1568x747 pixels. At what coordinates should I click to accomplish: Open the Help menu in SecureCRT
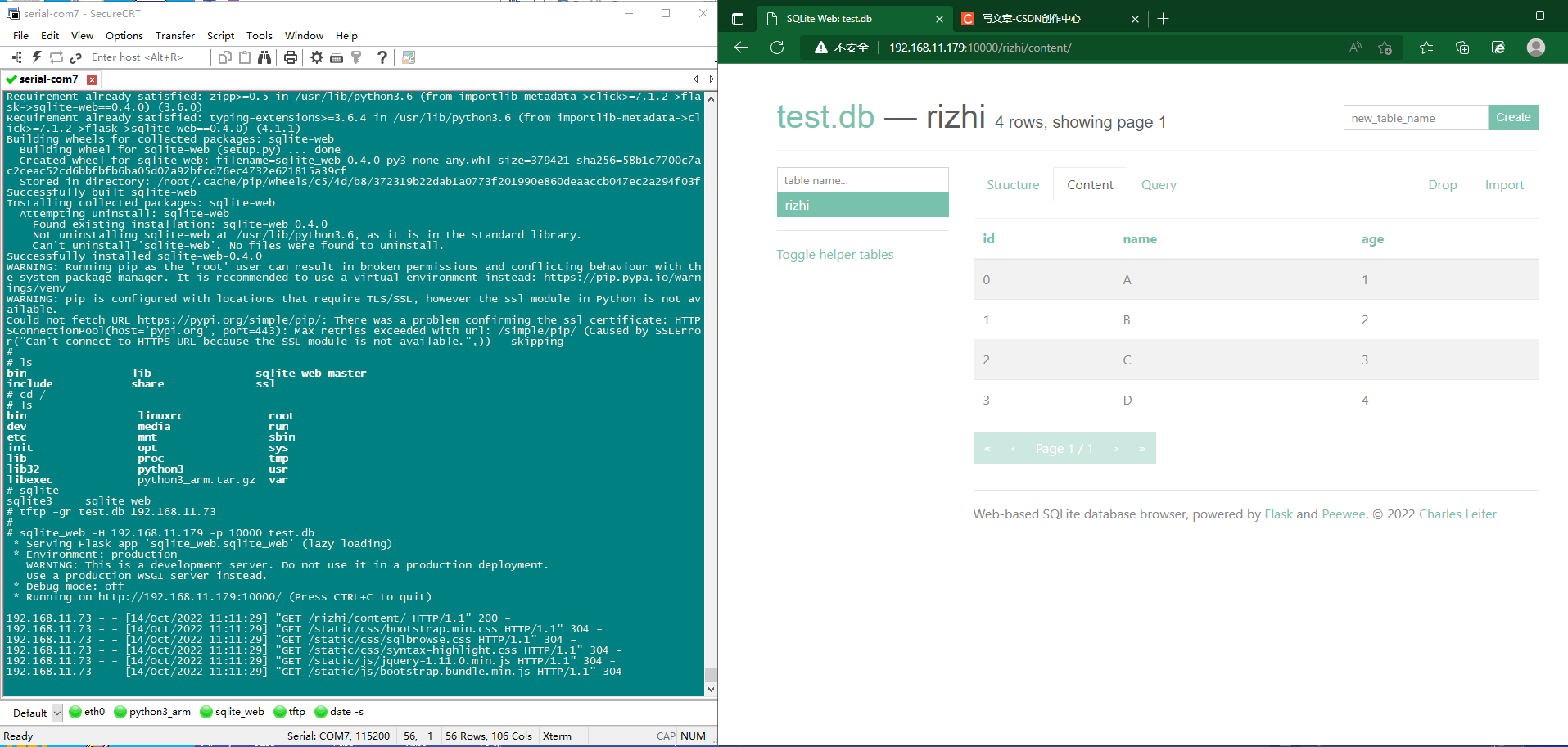[x=346, y=36]
